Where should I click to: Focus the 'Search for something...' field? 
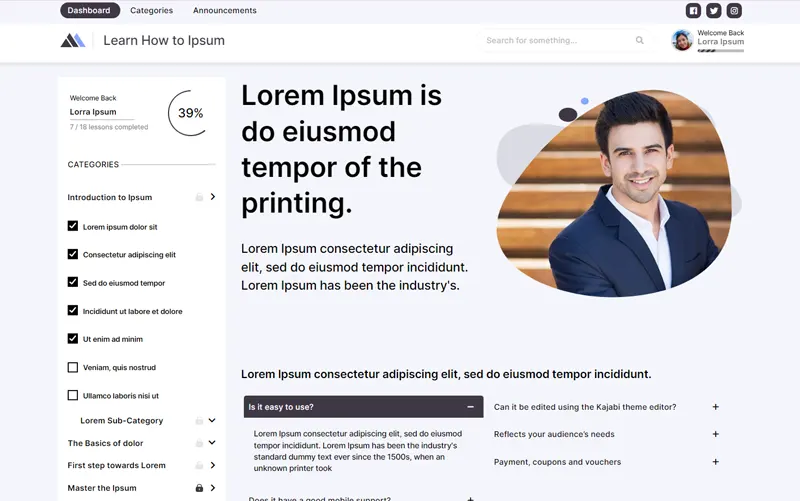(x=564, y=40)
